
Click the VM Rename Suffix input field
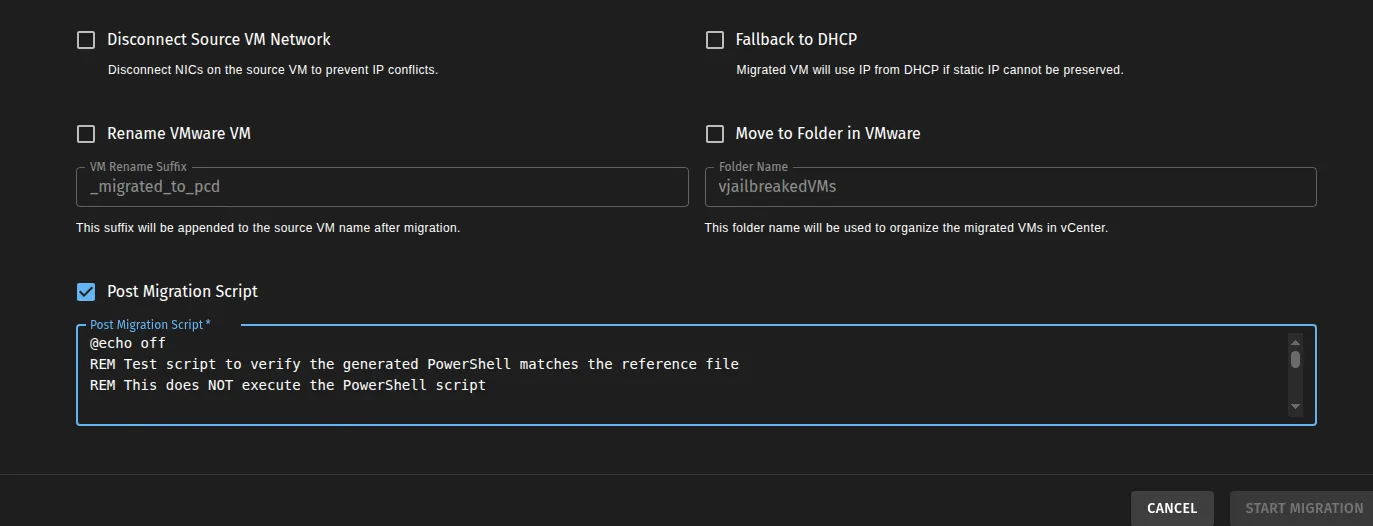click(x=382, y=187)
